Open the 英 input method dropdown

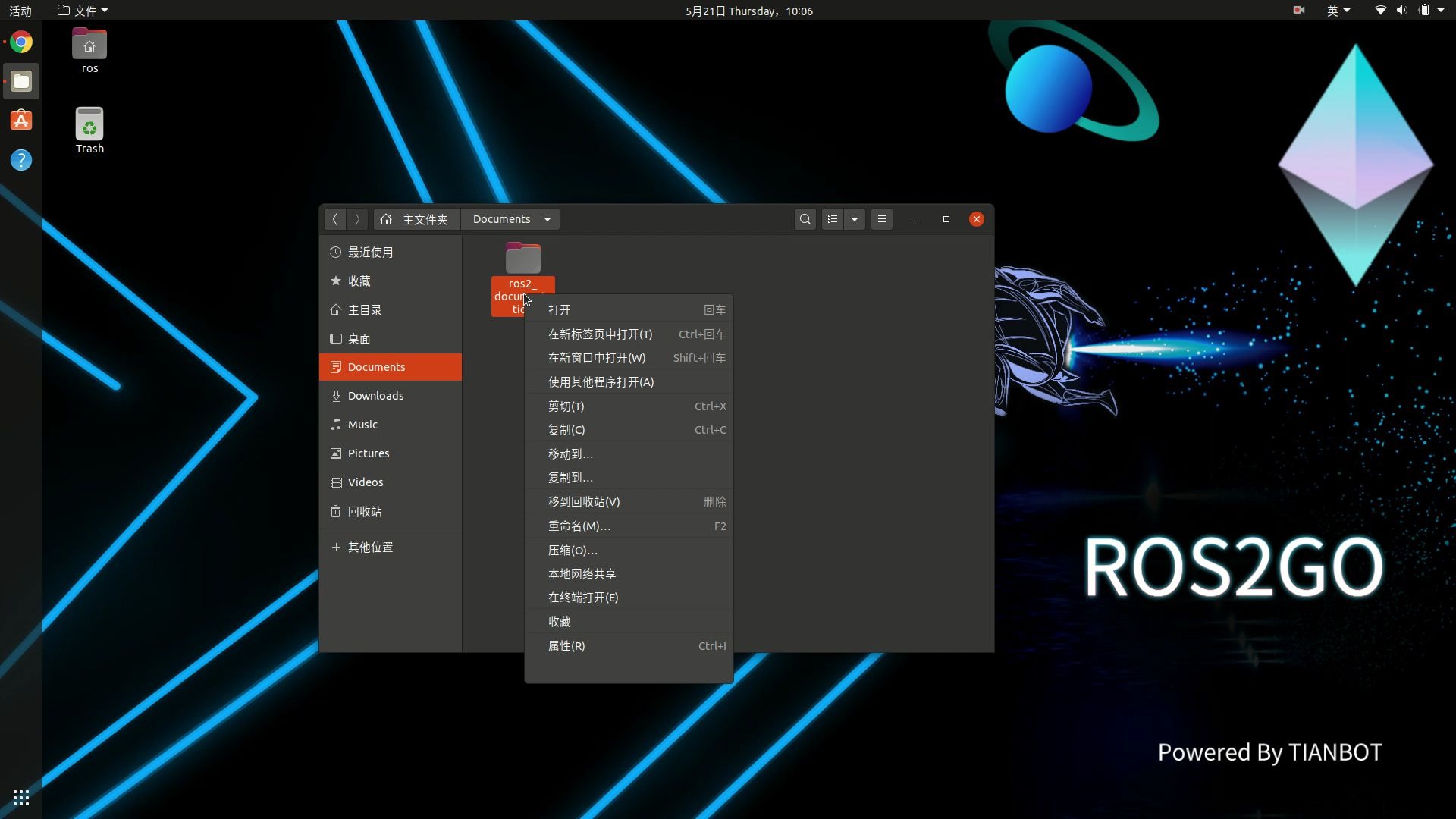[x=1338, y=11]
